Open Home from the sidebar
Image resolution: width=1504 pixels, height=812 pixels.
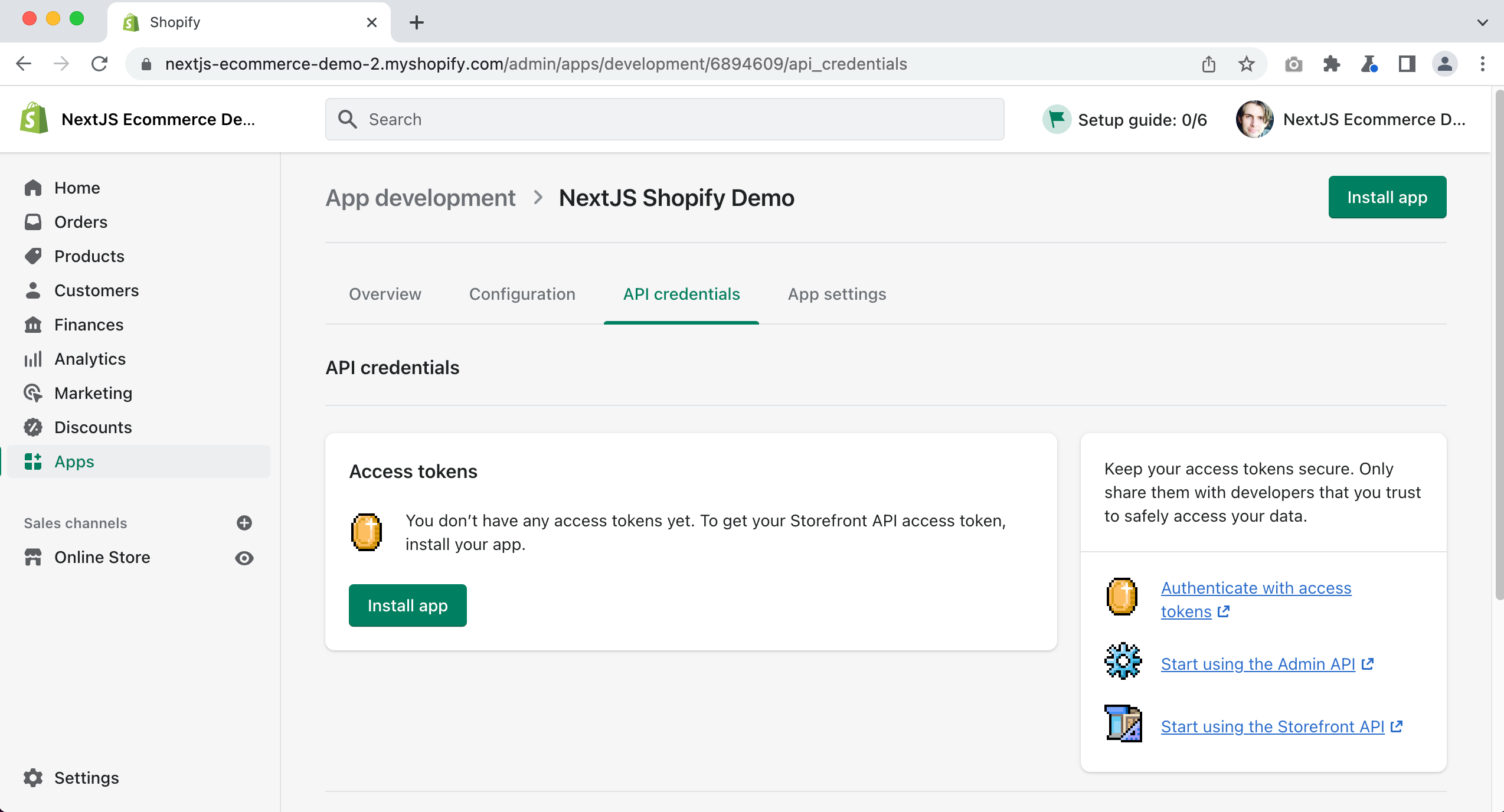point(77,188)
